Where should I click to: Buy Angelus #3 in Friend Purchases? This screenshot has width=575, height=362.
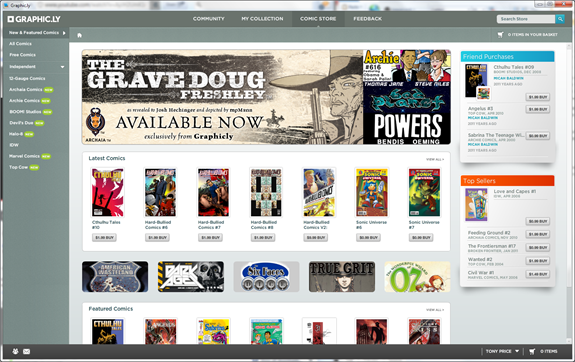(x=538, y=109)
